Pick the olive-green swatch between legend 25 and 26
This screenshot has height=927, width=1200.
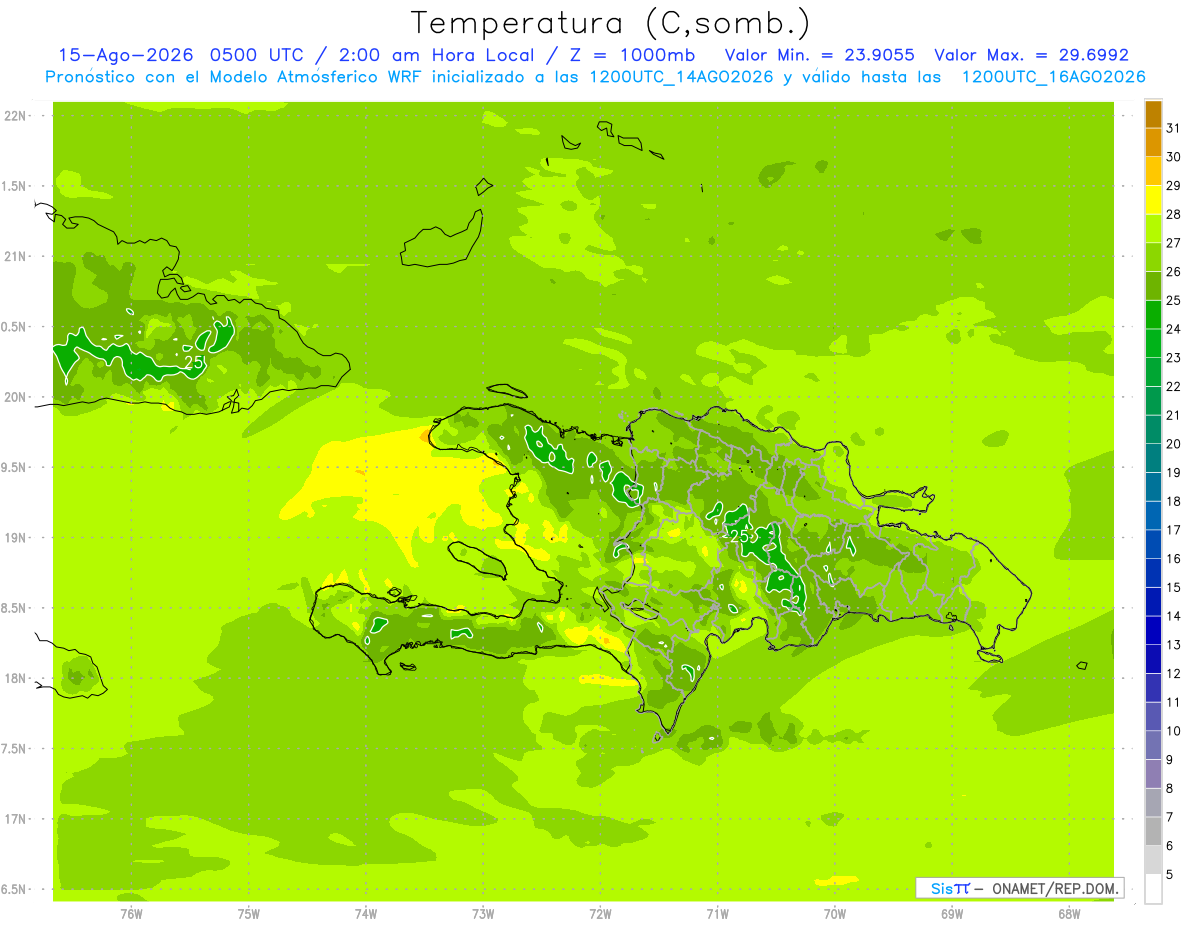1153,286
